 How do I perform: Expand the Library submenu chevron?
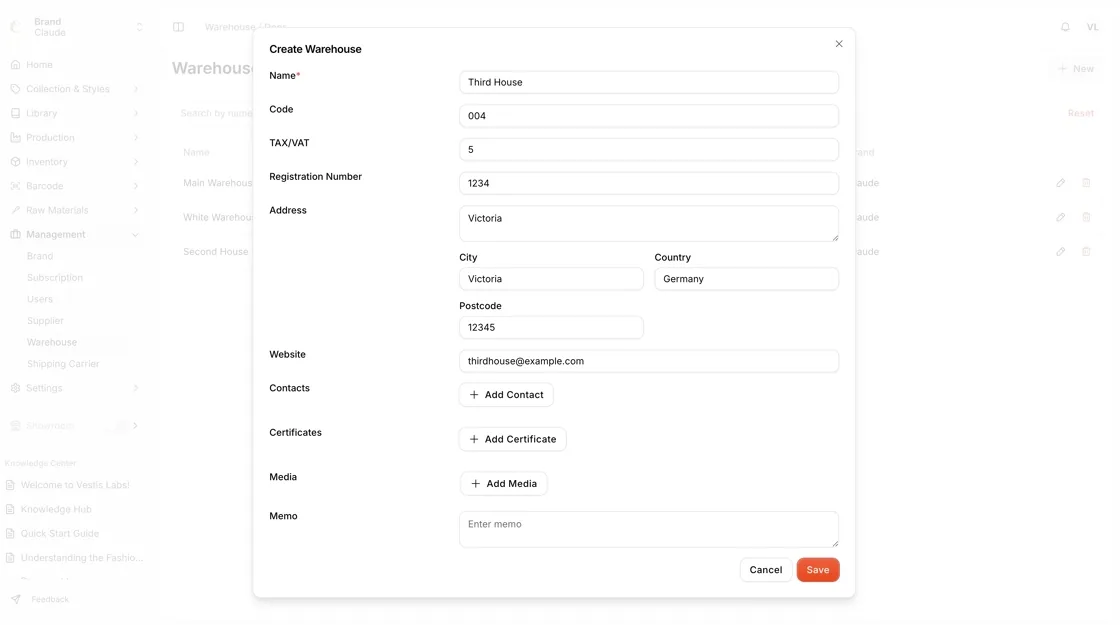[x=136, y=113]
